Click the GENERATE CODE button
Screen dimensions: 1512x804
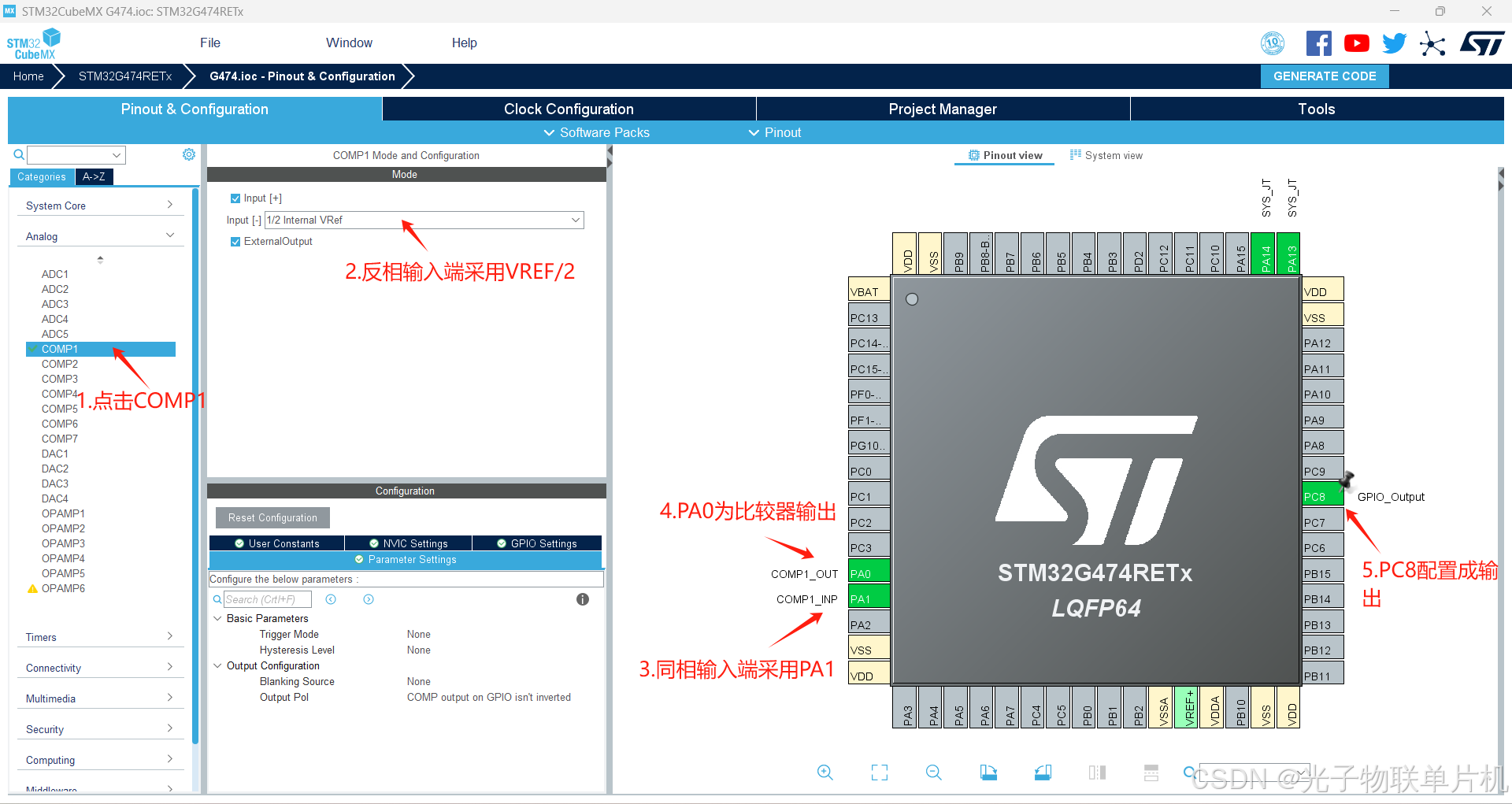(1324, 76)
